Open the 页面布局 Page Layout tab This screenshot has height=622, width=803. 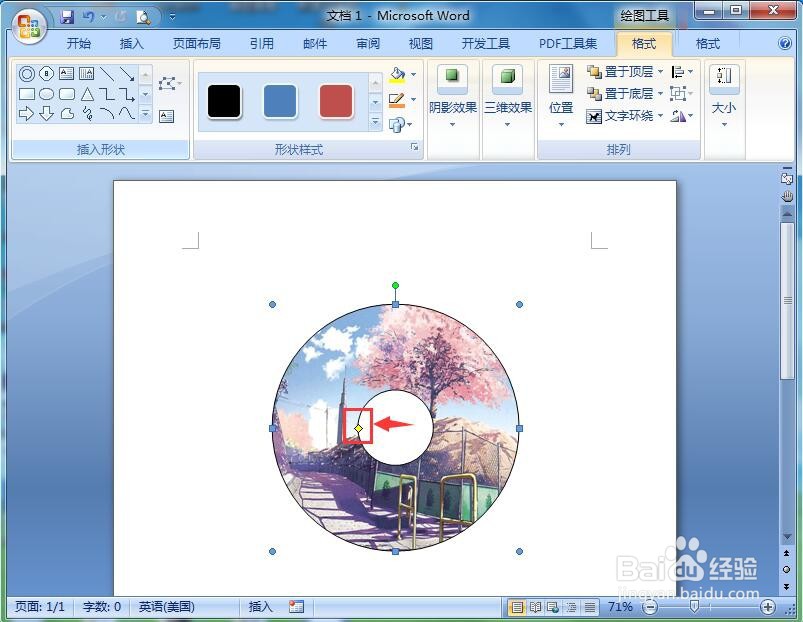coord(197,44)
